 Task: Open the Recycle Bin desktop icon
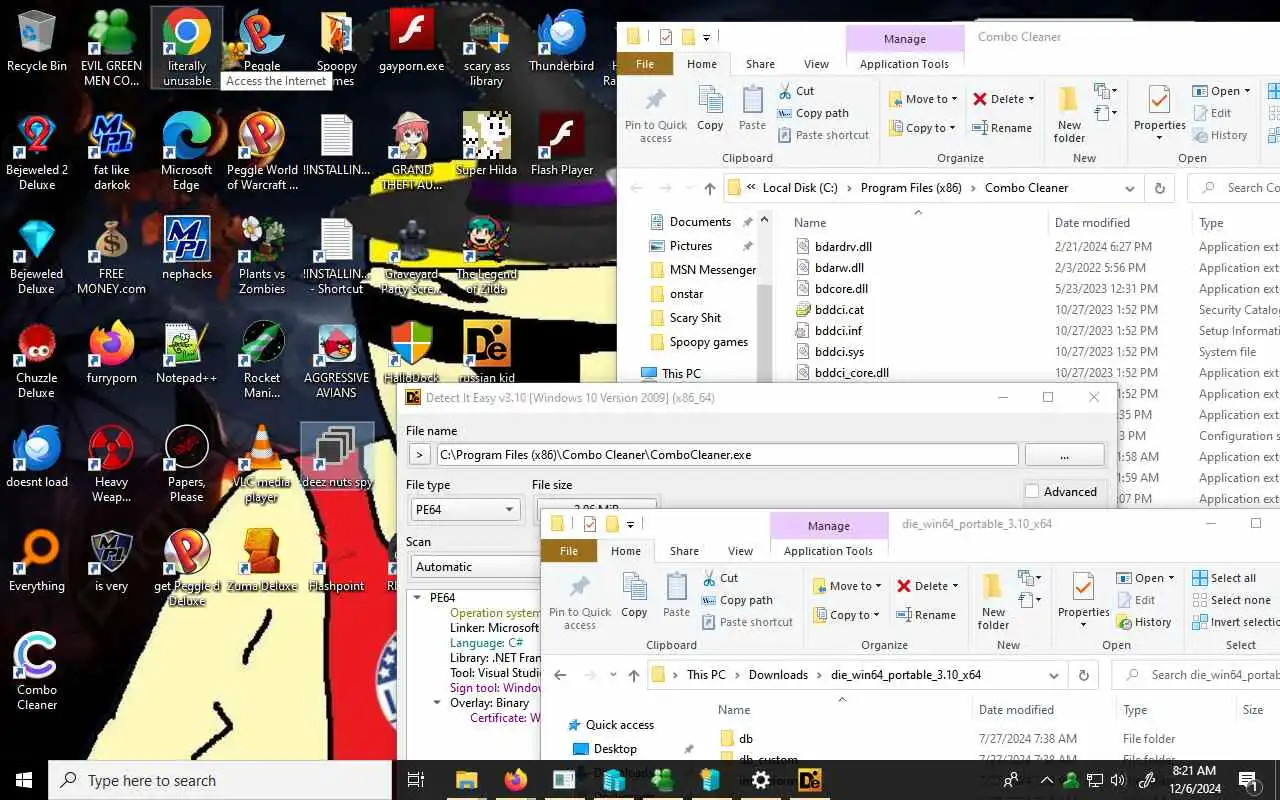[x=37, y=42]
